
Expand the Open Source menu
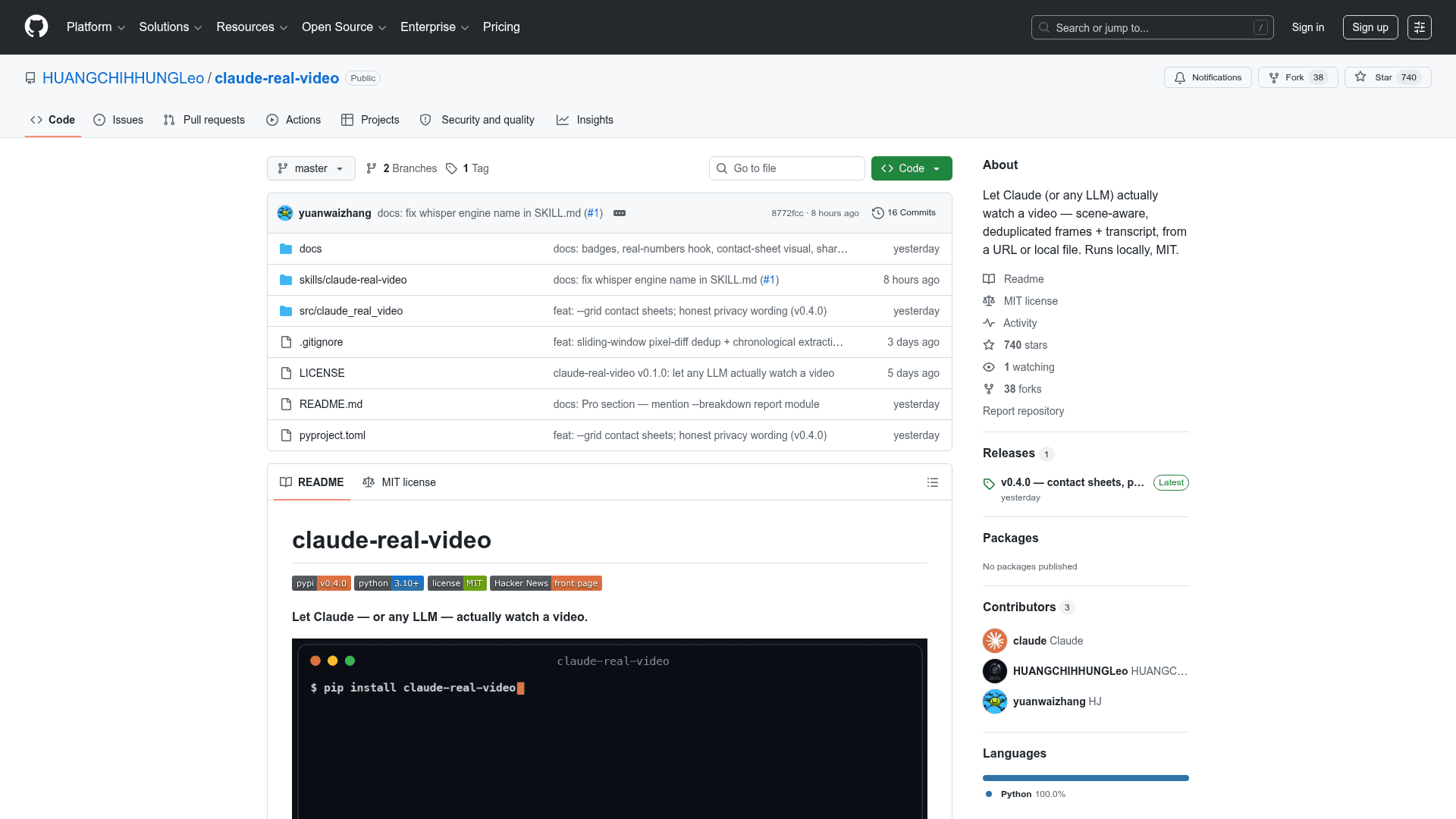tap(344, 27)
